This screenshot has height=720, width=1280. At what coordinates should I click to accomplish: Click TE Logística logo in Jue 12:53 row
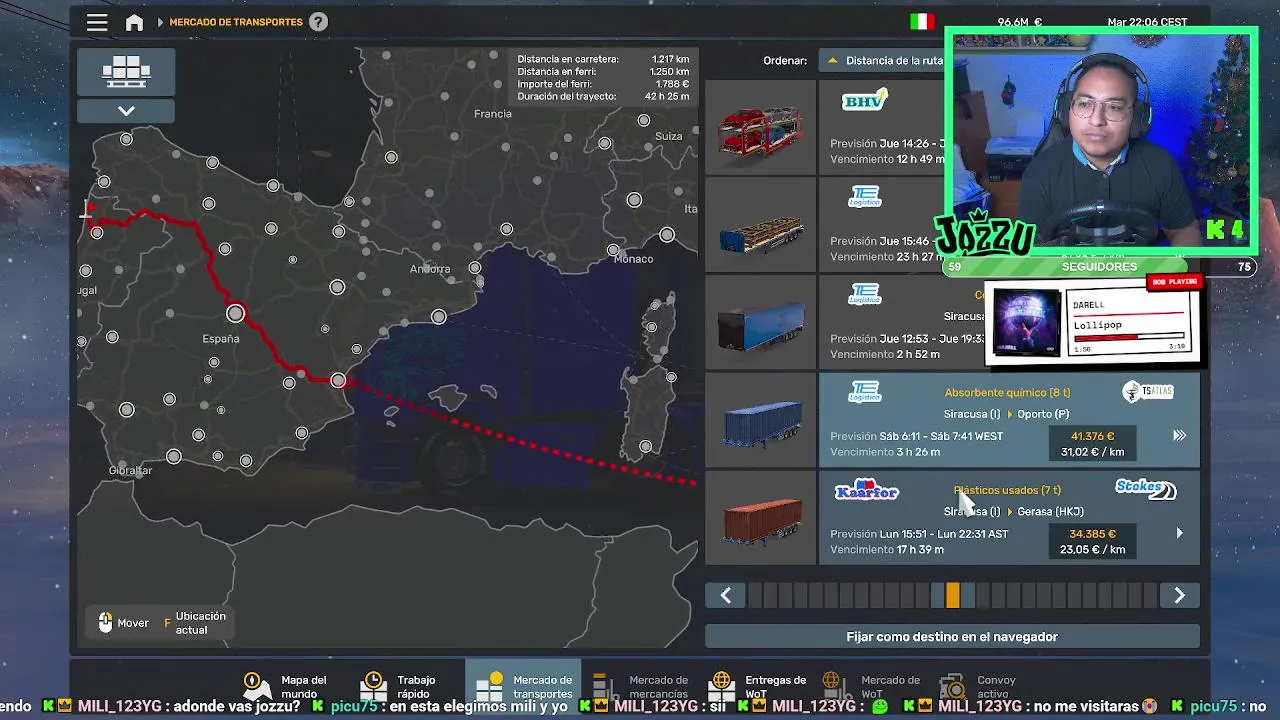(x=865, y=294)
